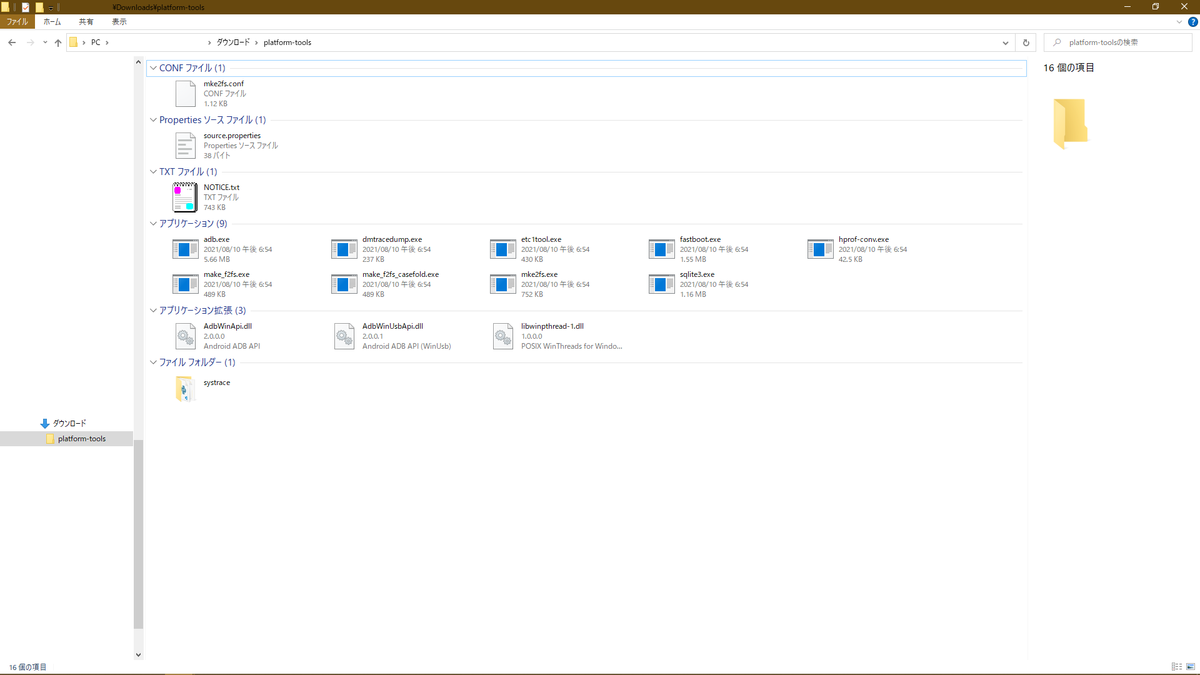The height and width of the screenshot is (675, 1200).
Task: Click the Properties quick access toolbar icon
Action: (25, 6)
